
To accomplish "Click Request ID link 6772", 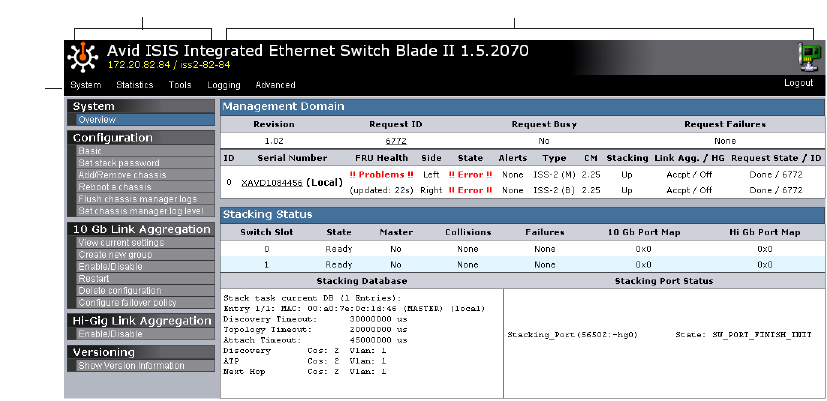I will coord(396,141).
